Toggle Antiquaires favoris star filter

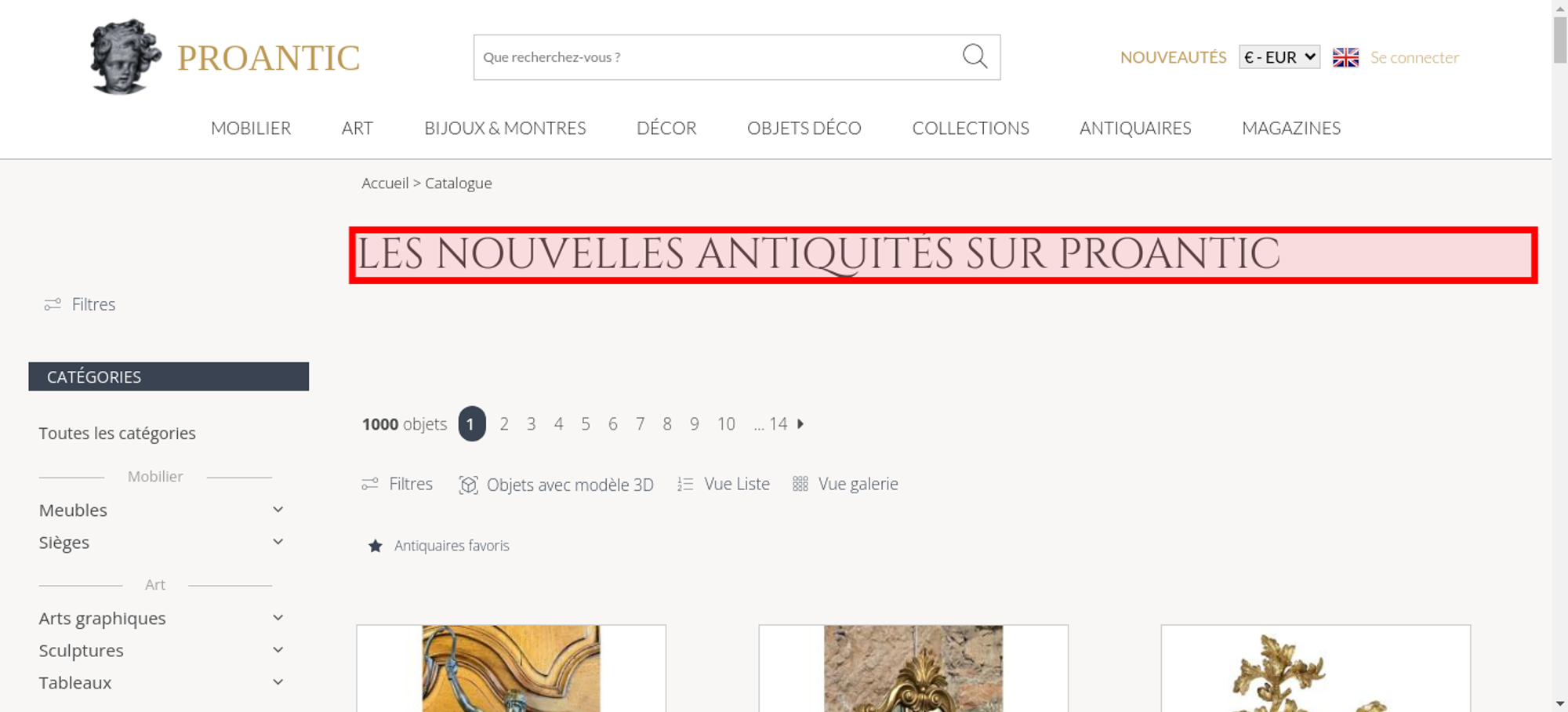[375, 546]
